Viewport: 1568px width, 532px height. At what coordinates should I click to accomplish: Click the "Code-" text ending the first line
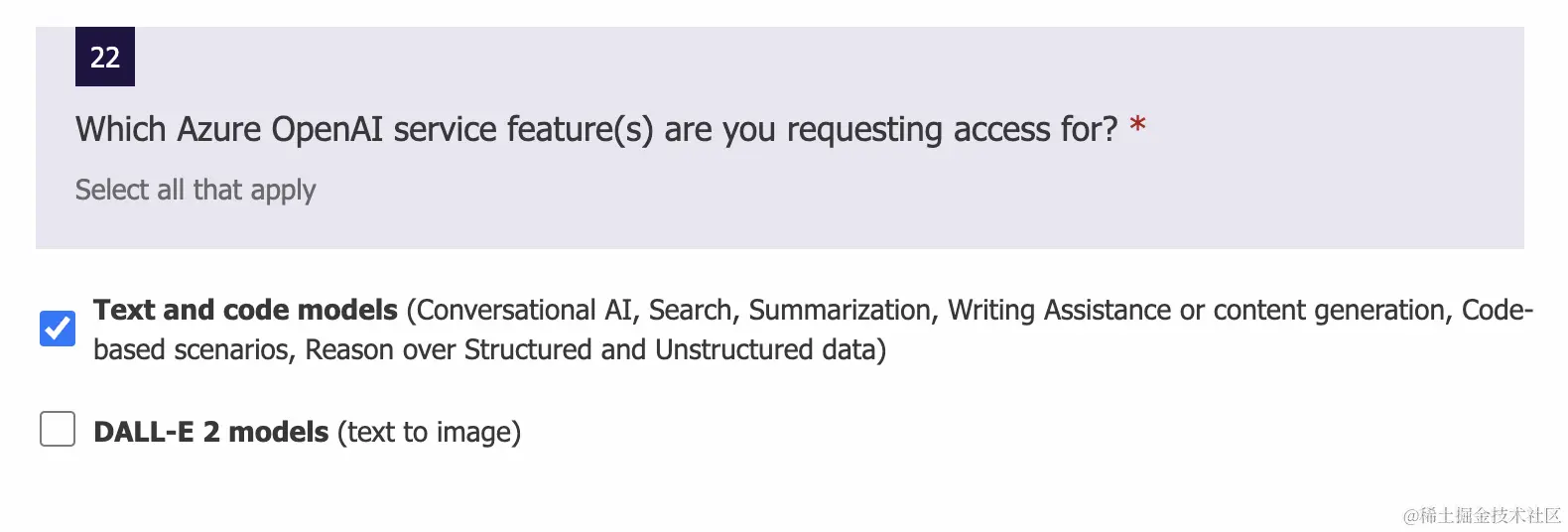(x=1497, y=311)
